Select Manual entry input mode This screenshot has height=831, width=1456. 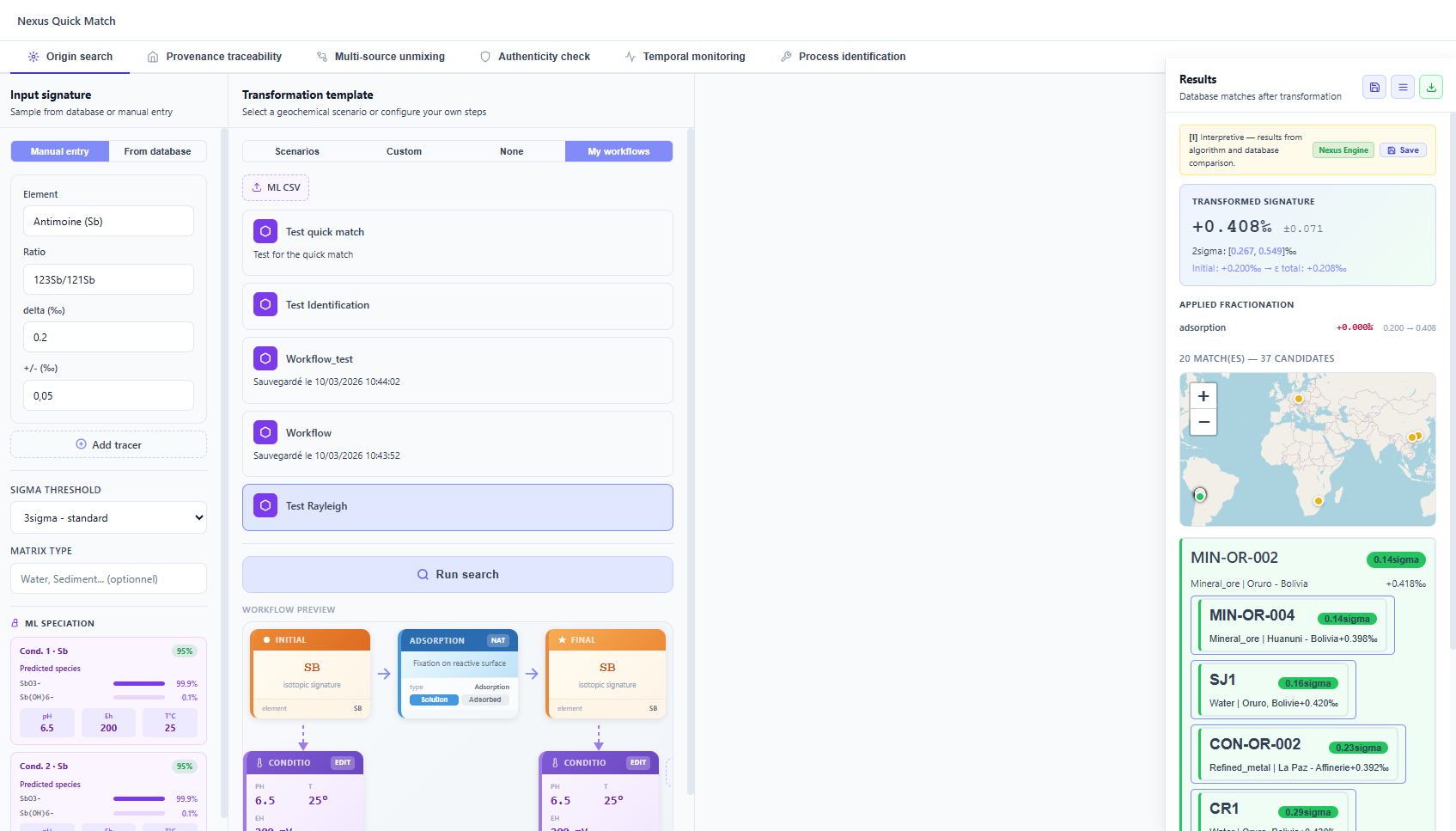pos(60,151)
